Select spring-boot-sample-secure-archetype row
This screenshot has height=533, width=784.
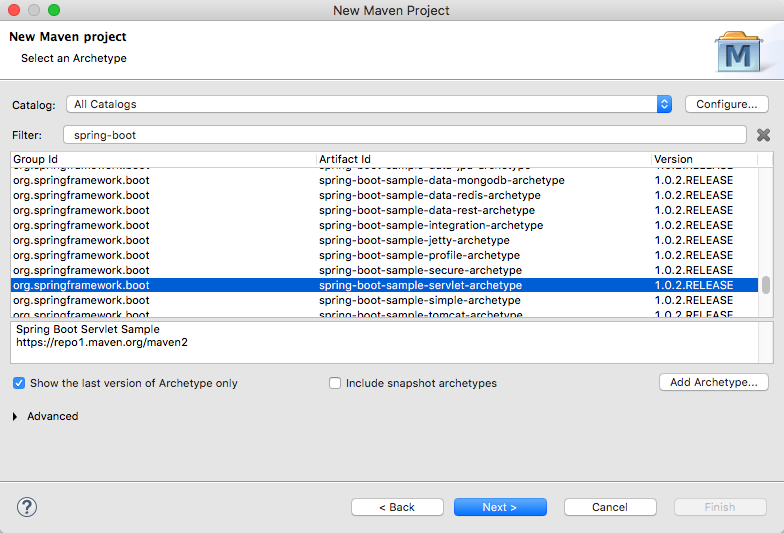pos(384,270)
